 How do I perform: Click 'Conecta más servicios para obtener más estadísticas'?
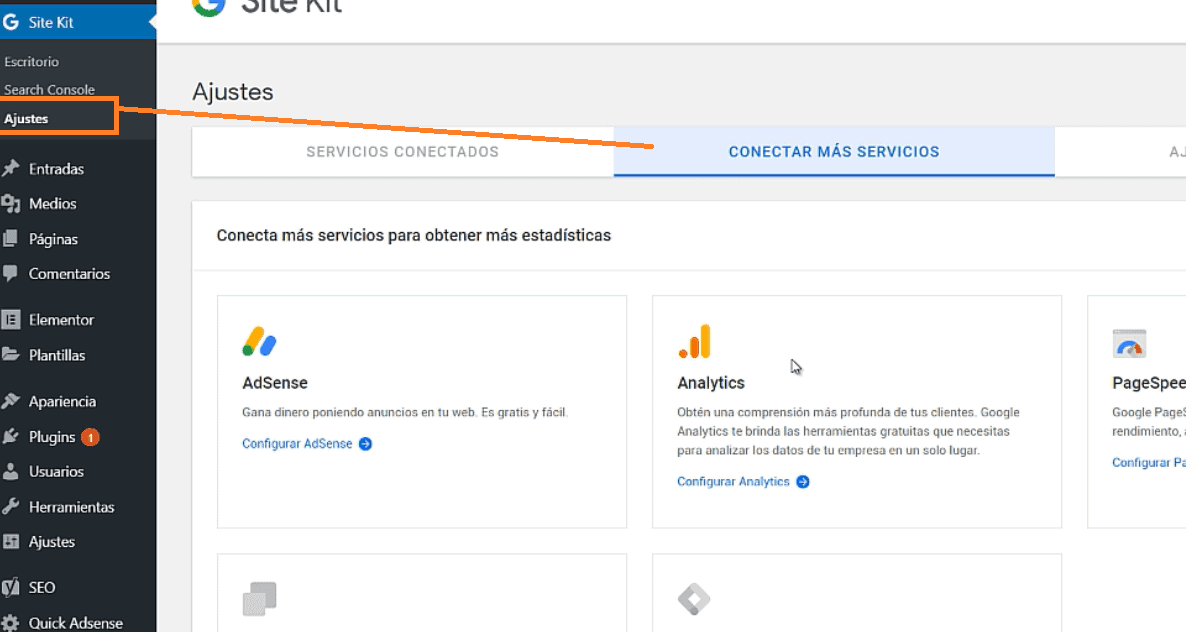[414, 236]
